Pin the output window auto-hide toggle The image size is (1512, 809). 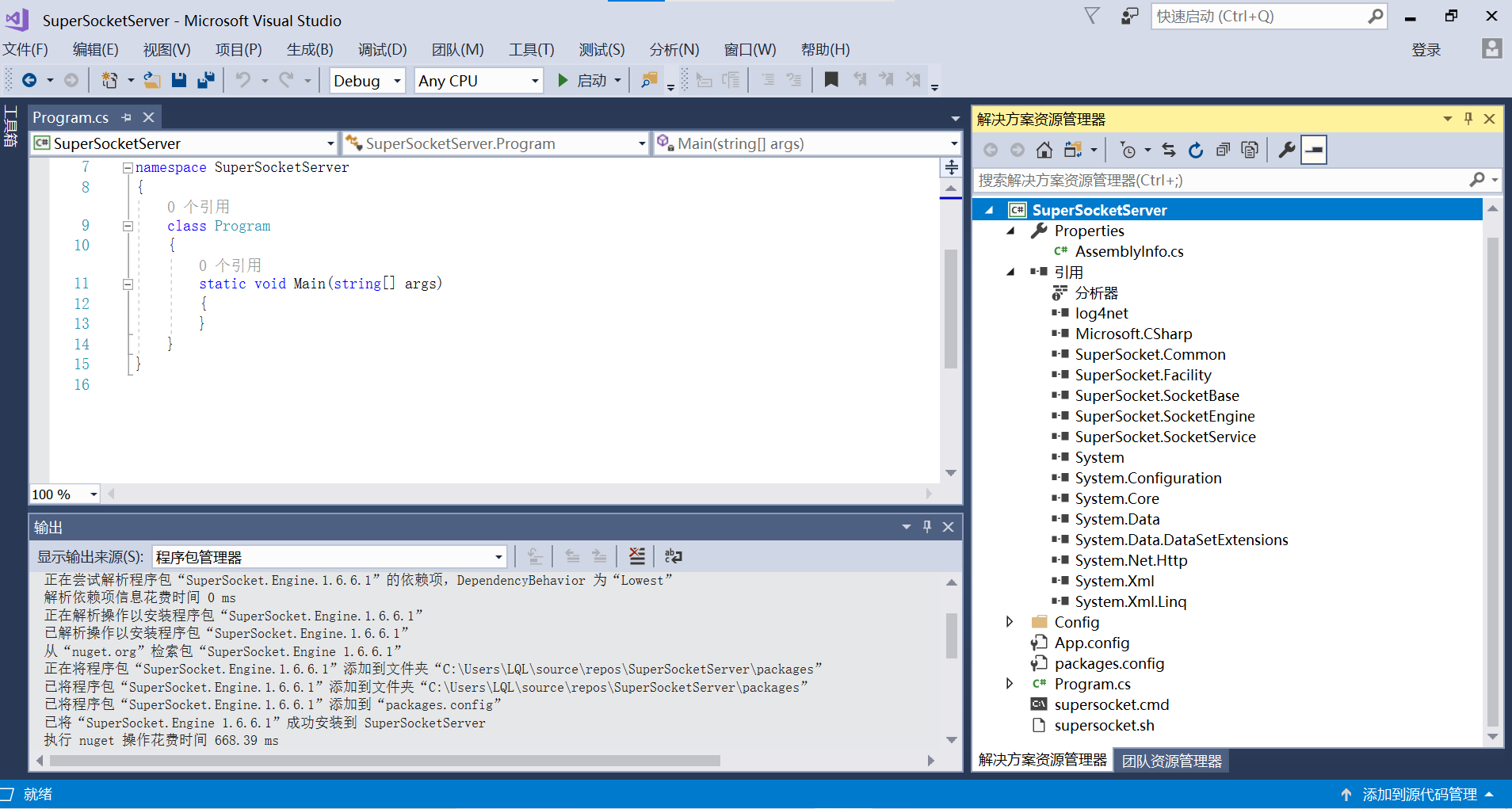click(x=926, y=526)
